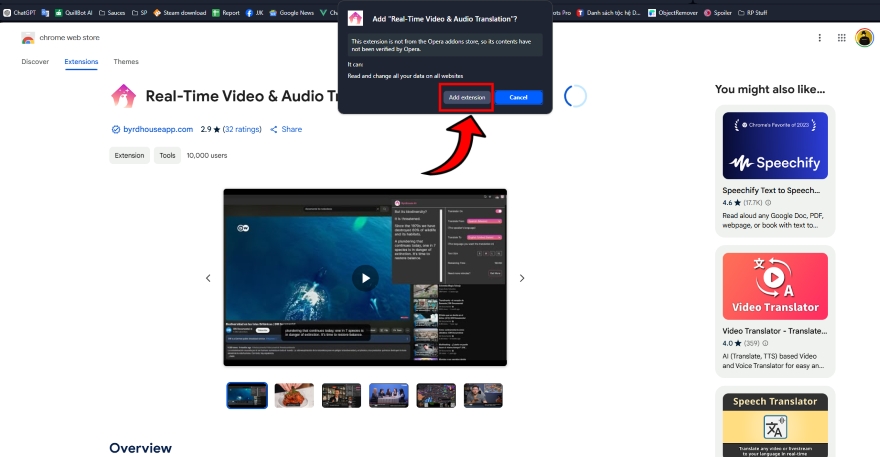The height and width of the screenshot is (457, 880).
Task: Switch to the Themes tab
Action: [126, 62]
